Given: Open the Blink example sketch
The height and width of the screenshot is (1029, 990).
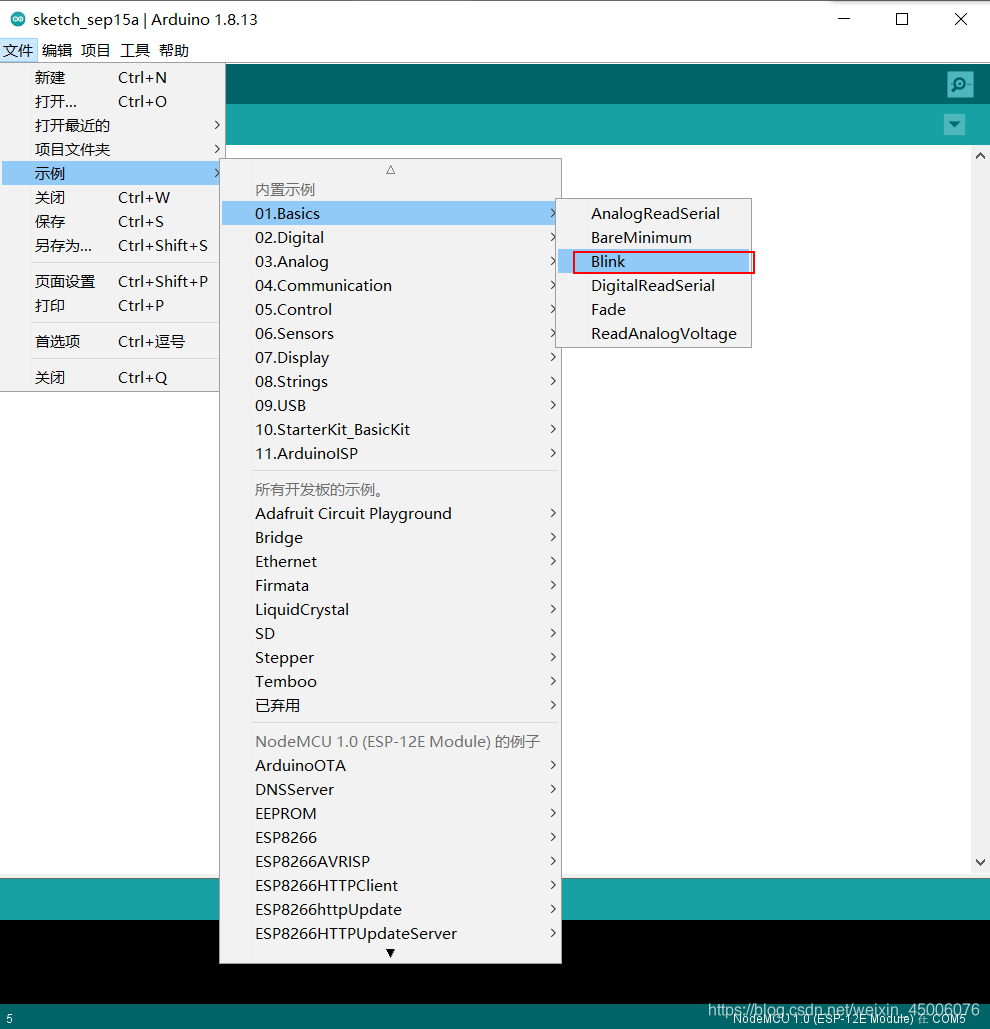Looking at the screenshot, I should tap(654, 261).
